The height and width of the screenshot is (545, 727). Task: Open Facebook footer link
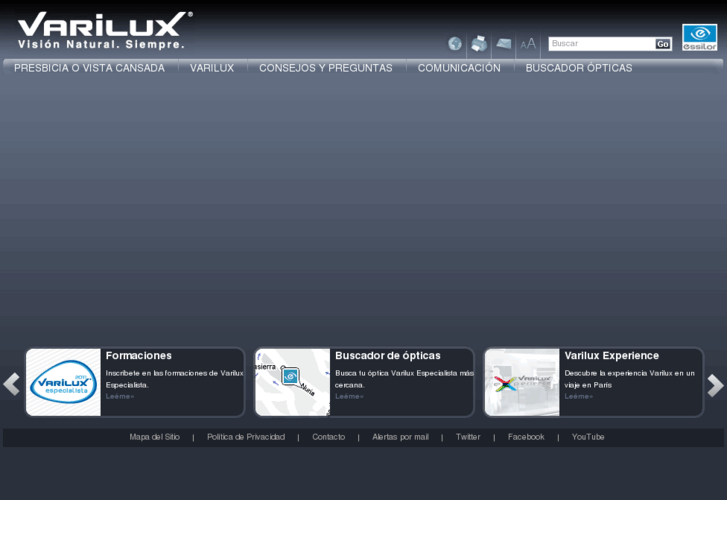[x=526, y=437]
